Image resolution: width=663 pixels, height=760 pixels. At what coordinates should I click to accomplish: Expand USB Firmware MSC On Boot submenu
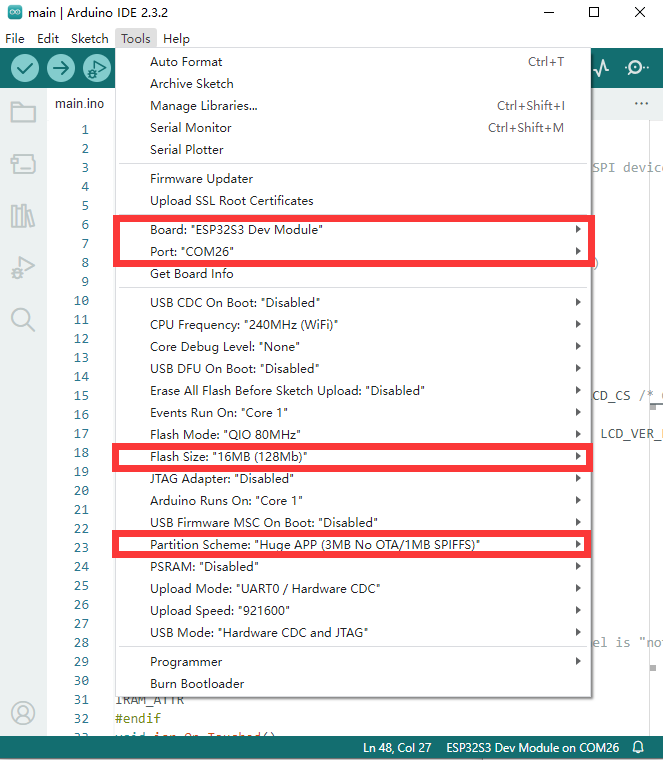(353, 522)
